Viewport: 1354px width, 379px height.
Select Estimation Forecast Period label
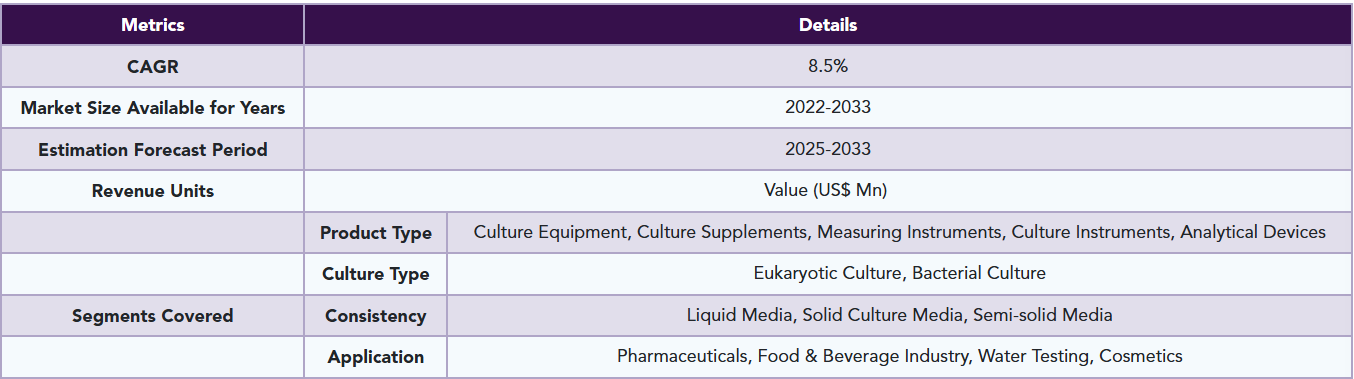[153, 149]
